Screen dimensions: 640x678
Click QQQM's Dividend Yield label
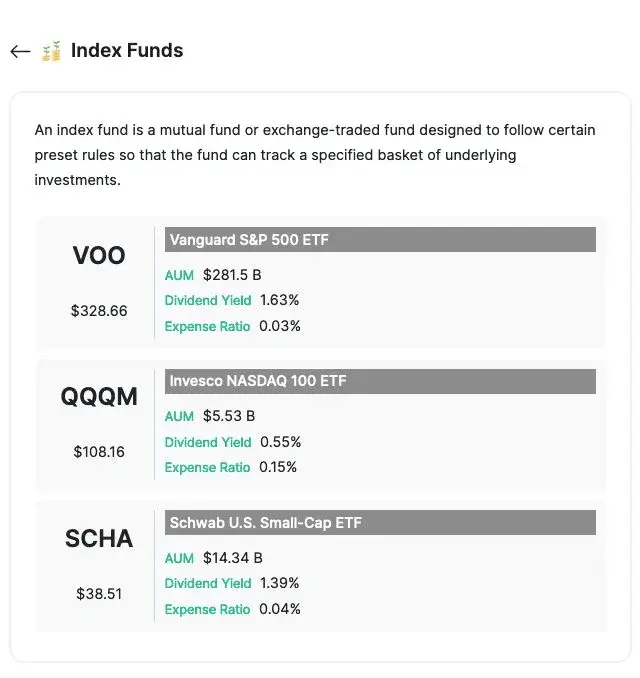(208, 442)
